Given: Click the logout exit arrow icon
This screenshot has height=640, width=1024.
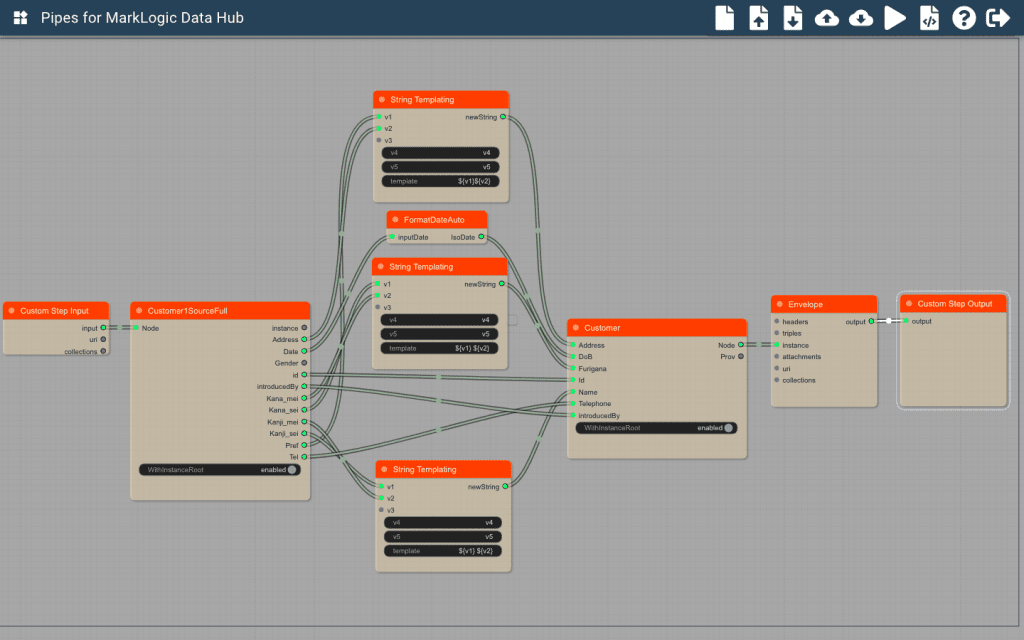Looking at the screenshot, I should coord(997,18).
